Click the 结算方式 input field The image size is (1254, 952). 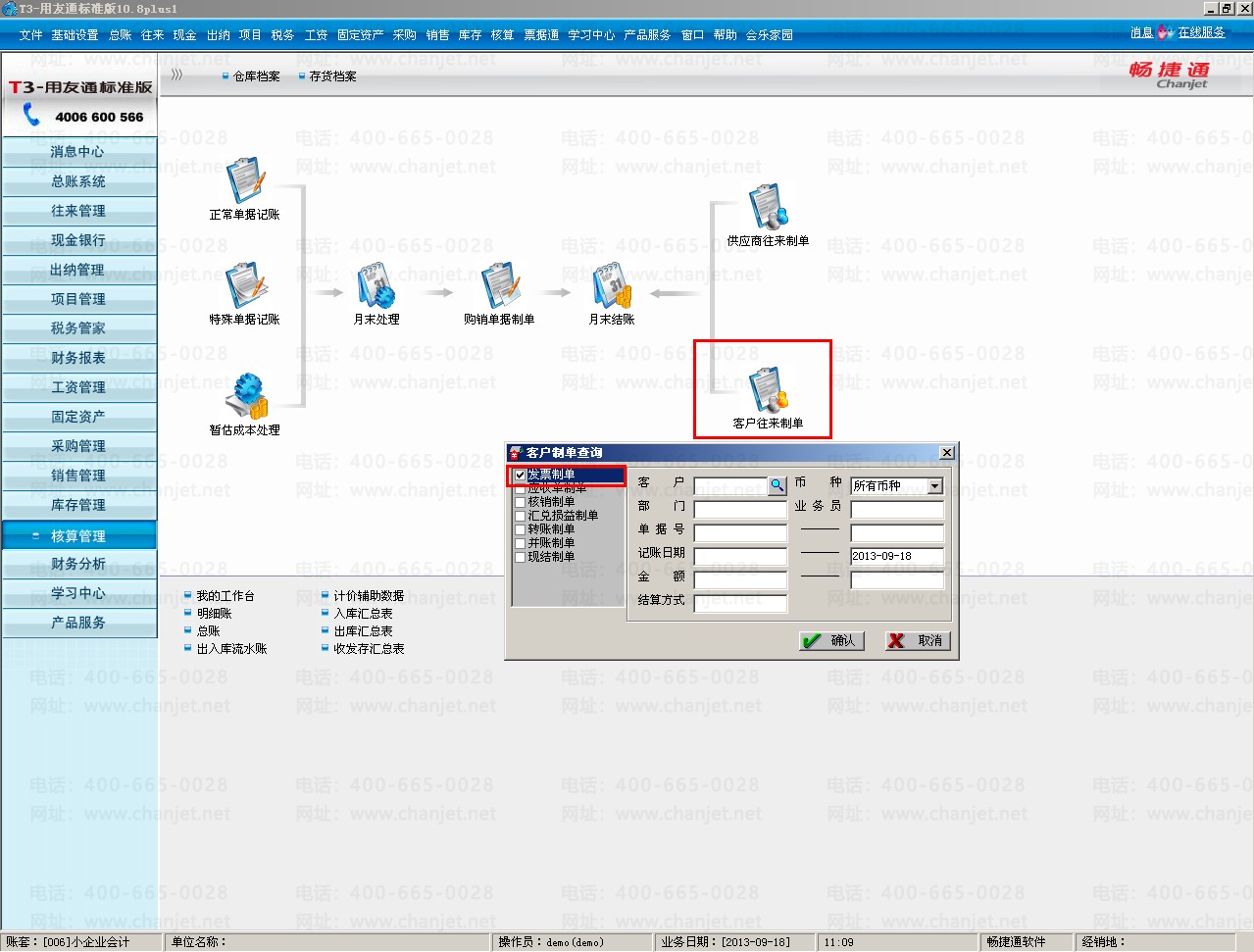[x=740, y=604]
